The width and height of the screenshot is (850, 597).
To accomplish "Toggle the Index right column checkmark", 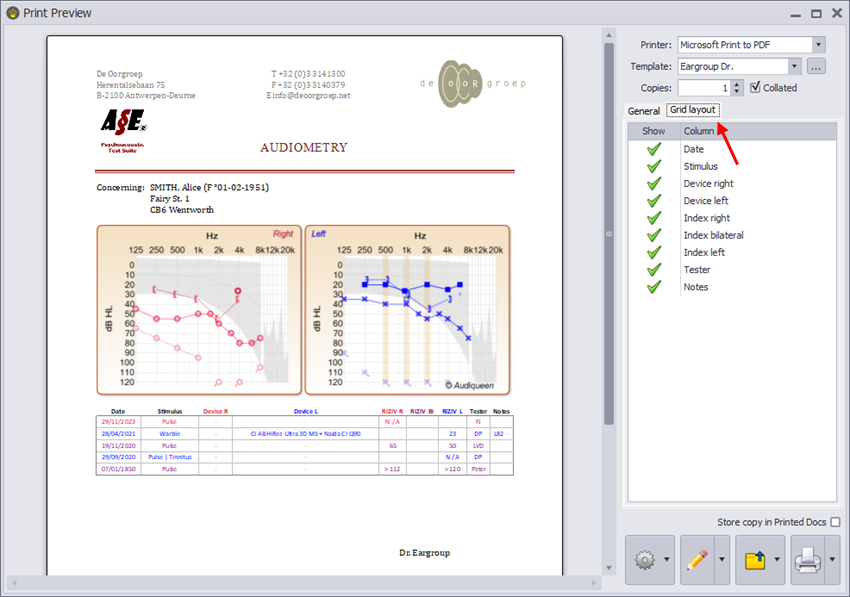I will point(654,218).
